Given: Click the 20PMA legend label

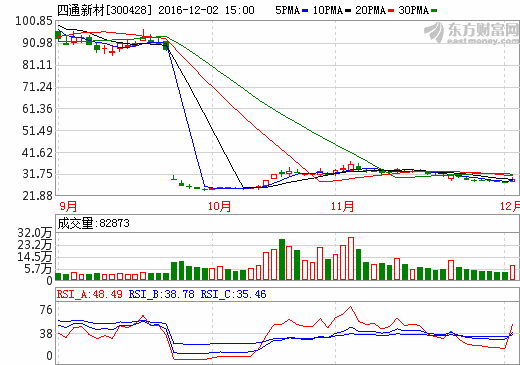Looking at the screenshot, I should point(370,10).
